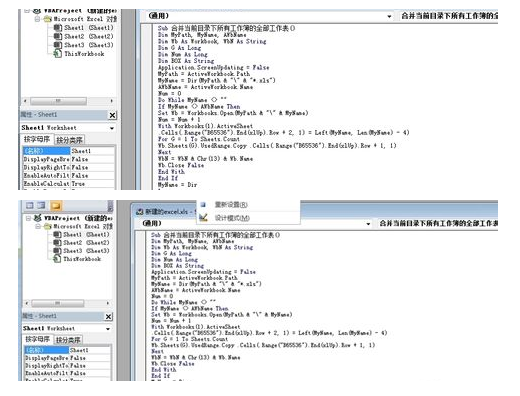Close the upper Properties - Sheet1 panel

(113, 115)
